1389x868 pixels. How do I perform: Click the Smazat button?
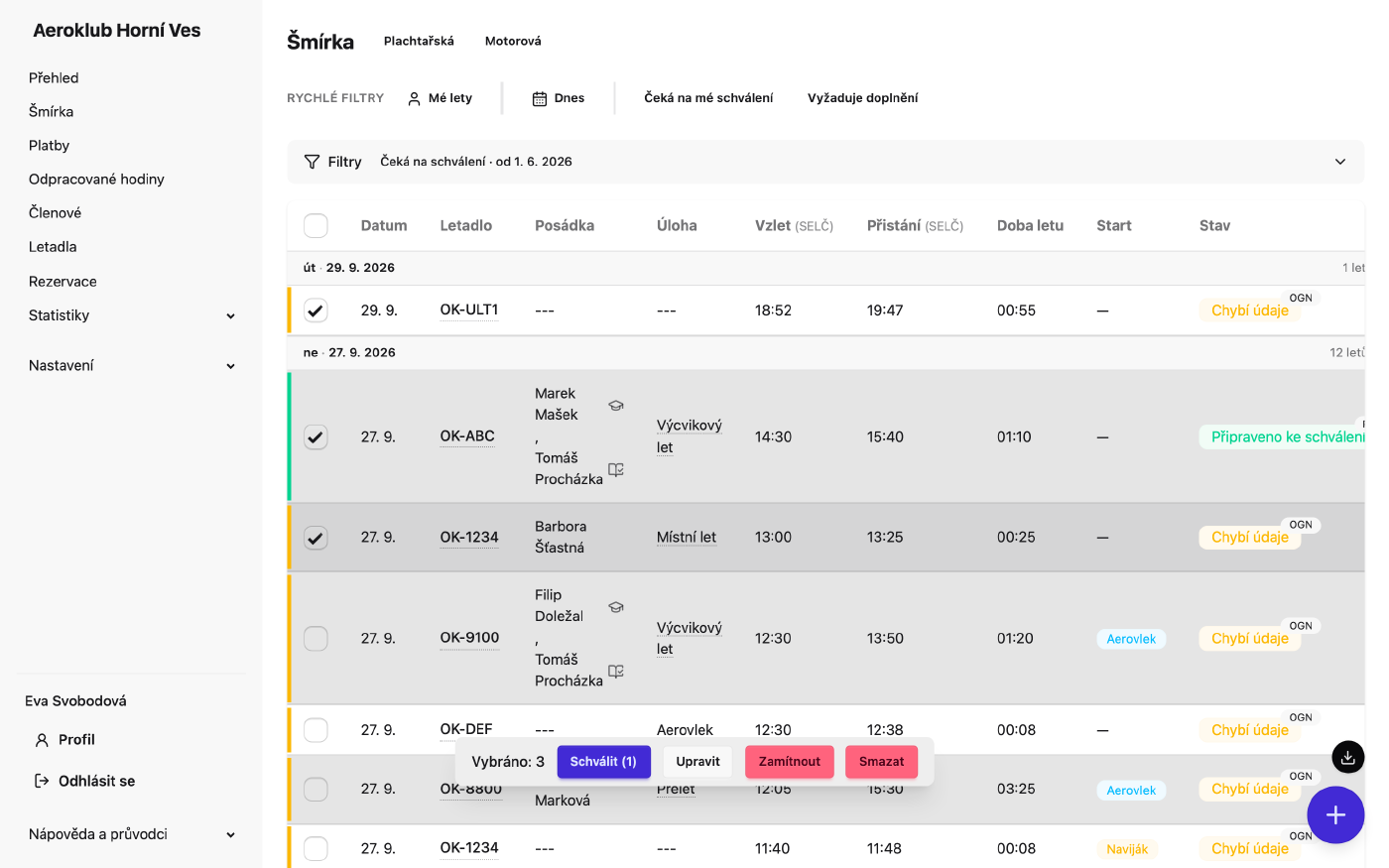pos(881,762)
